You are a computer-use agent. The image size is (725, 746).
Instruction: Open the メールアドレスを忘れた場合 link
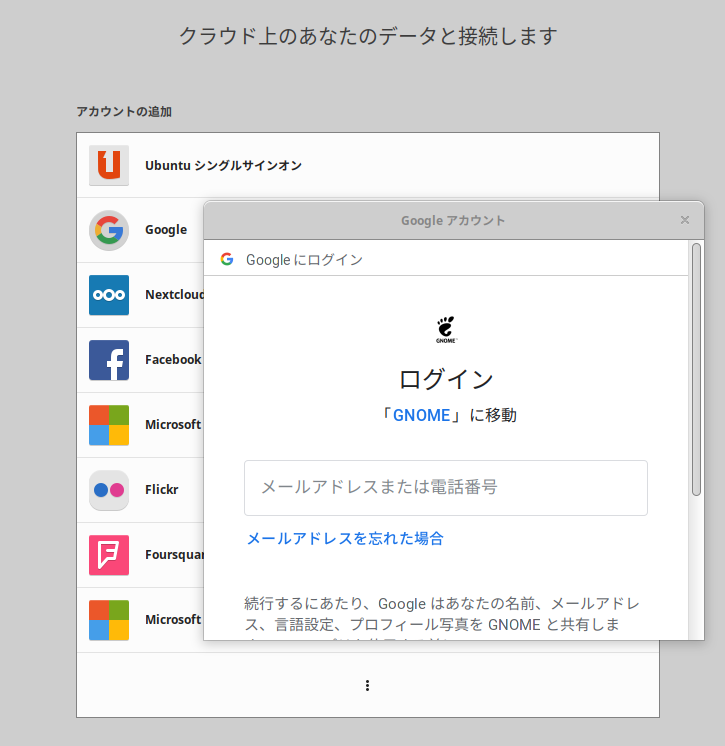[345, 539]
